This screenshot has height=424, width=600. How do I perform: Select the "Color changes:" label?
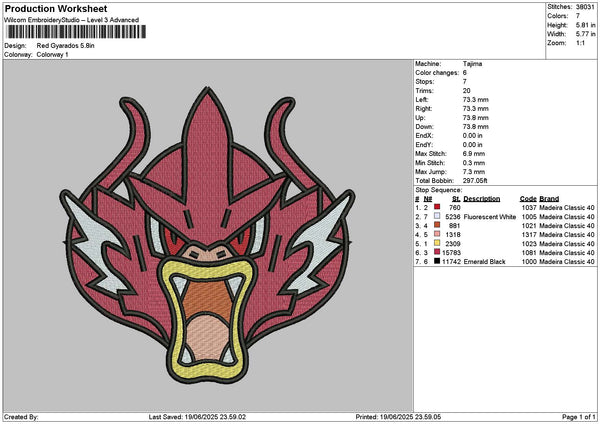tap(437, 73)
